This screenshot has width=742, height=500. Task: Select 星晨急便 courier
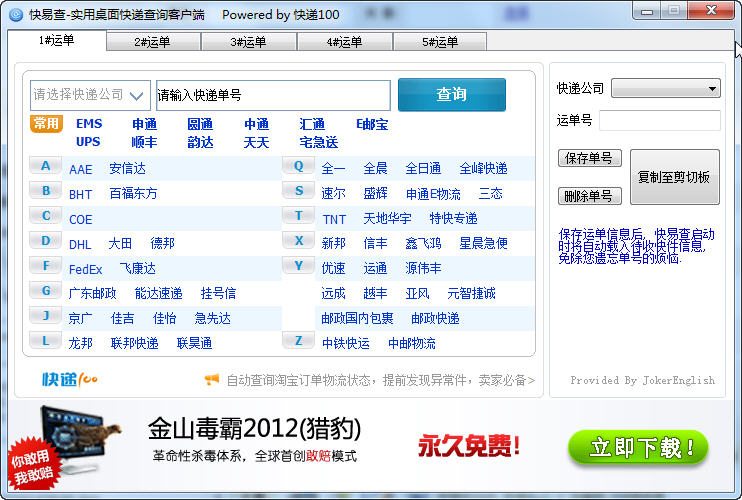(x=483, y=243)
